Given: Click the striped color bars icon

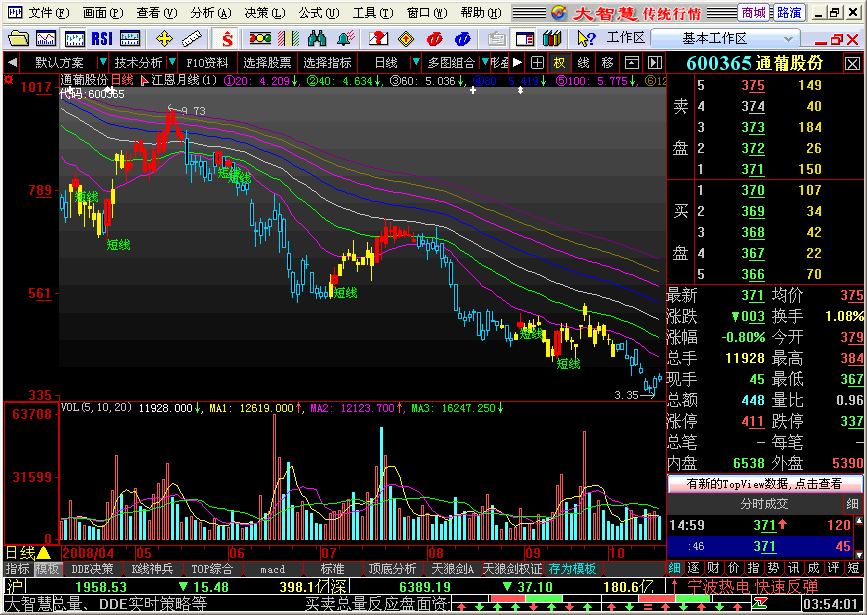Looking at the screenshot, I should (288, 38).
